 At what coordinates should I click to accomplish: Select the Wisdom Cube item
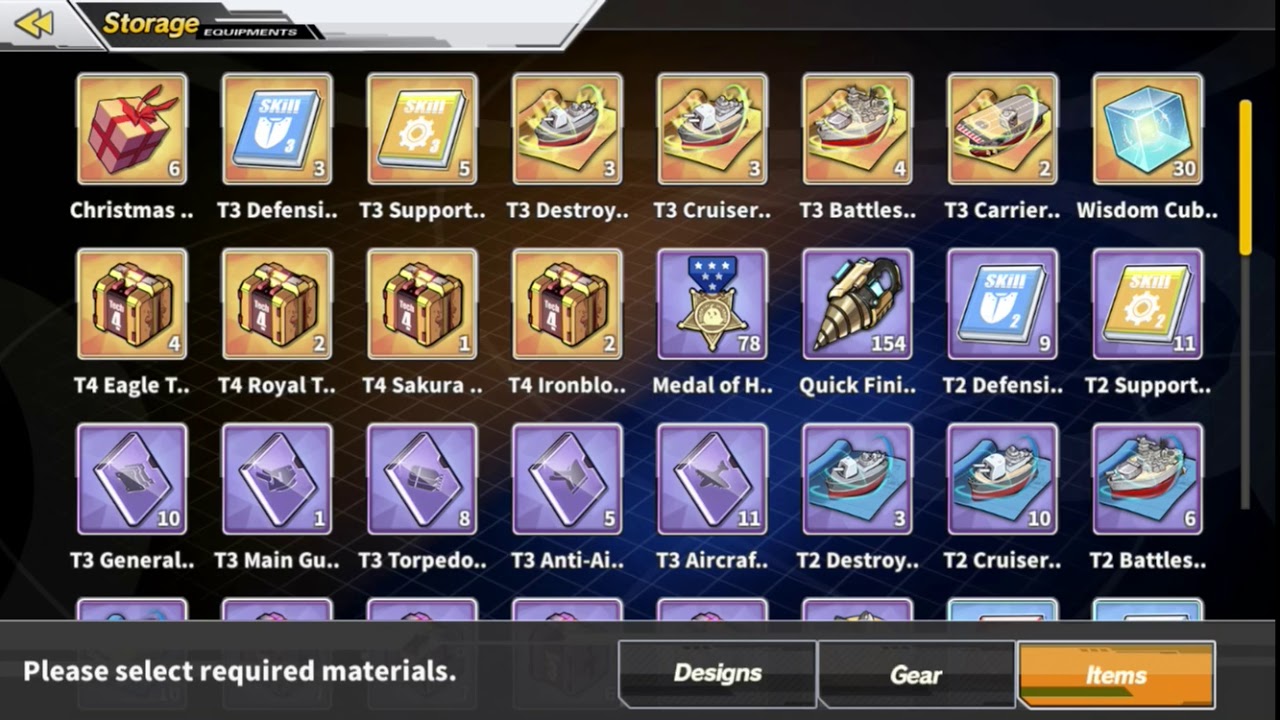click(1148, 129)
